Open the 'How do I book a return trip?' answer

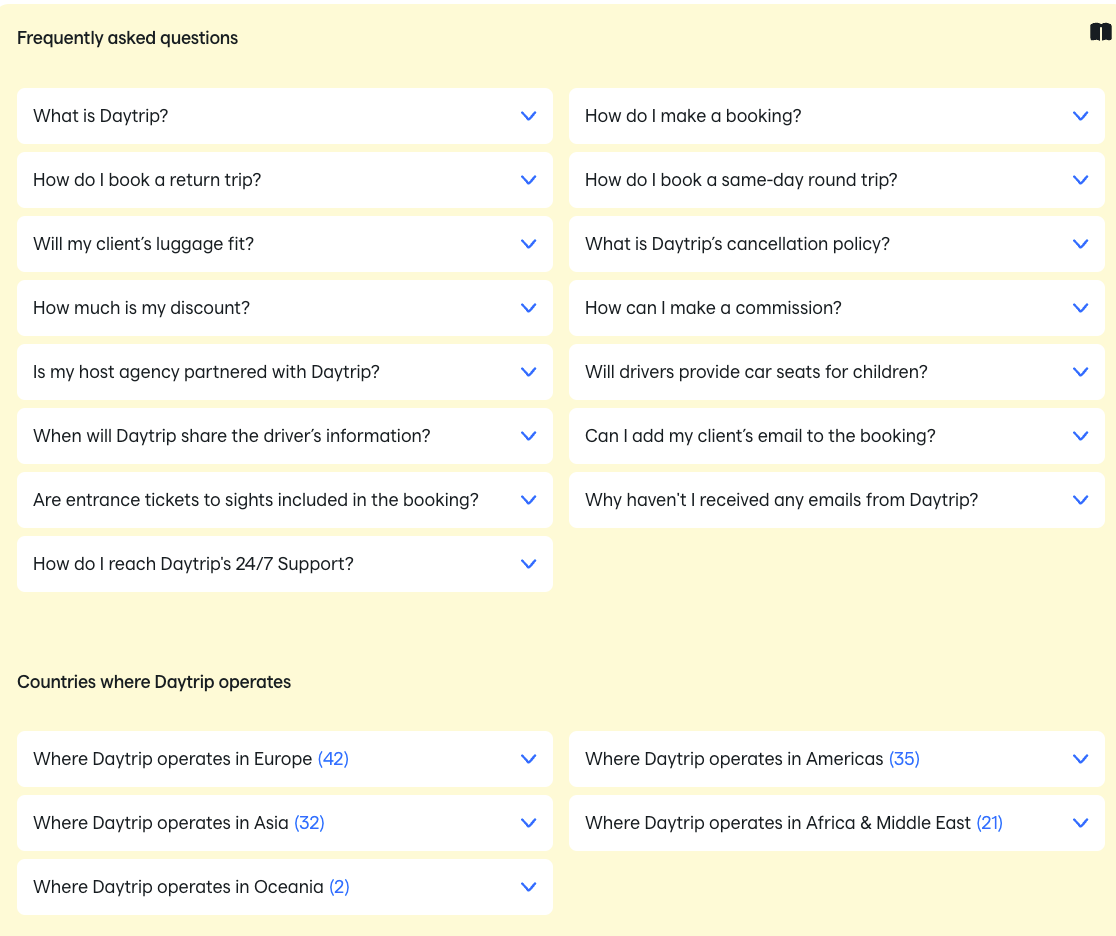285,180
